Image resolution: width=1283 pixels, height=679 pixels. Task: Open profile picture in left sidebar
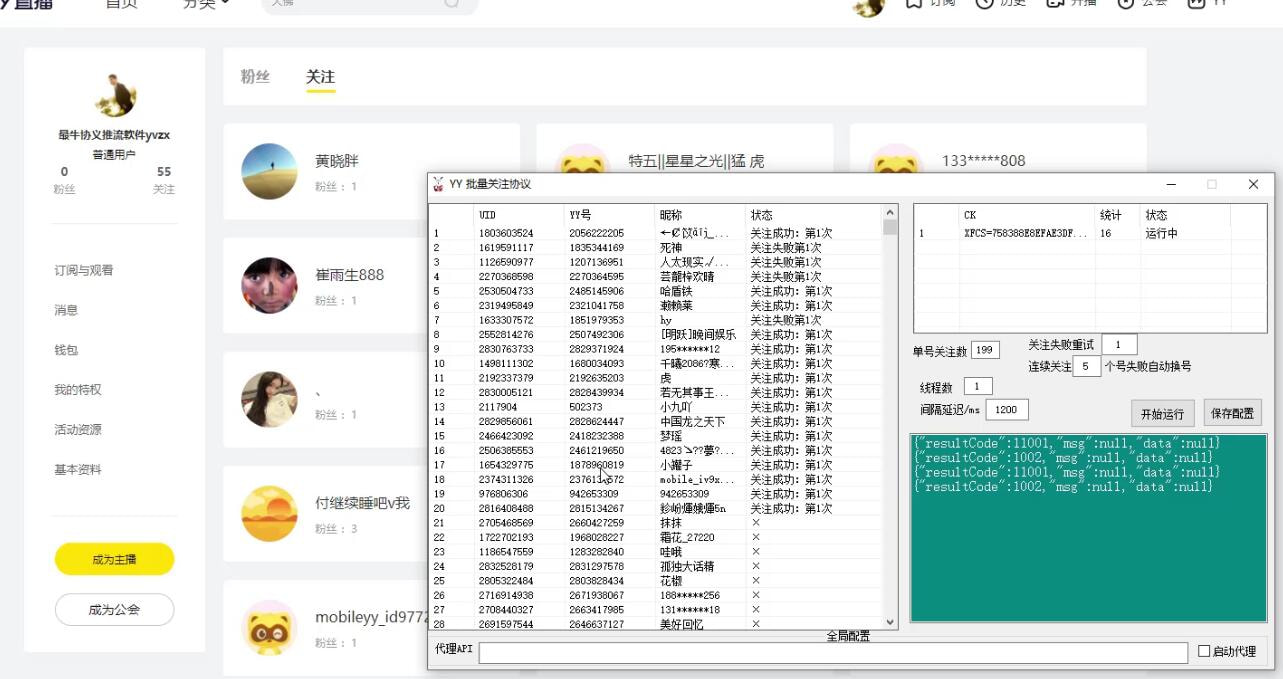(x=115, y=96)
